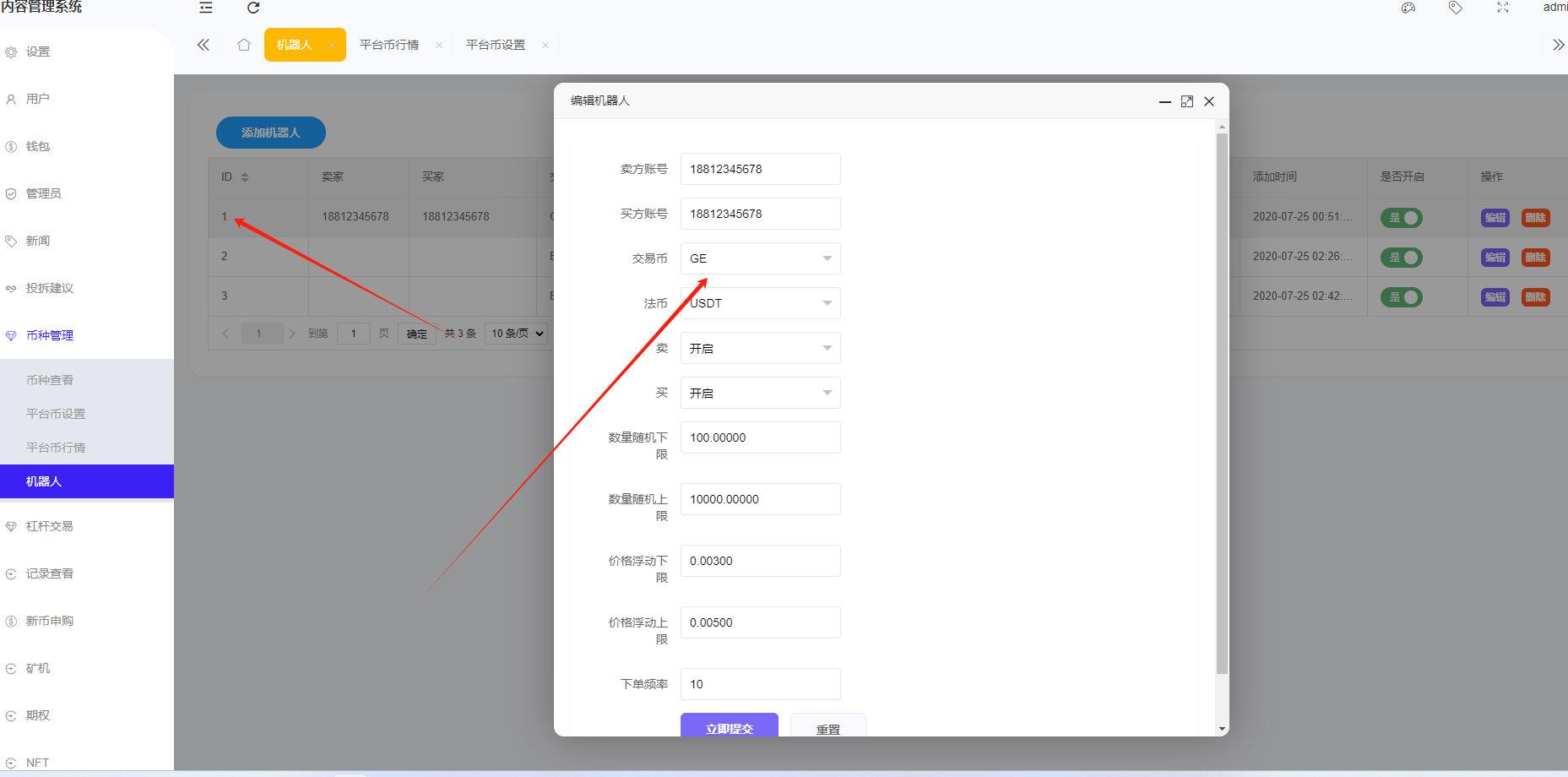The height and width of the screenshot is (777, 1568).
Task: Disable the enabled switch on robot ID 2
Action: click(x=1401, y=257)
